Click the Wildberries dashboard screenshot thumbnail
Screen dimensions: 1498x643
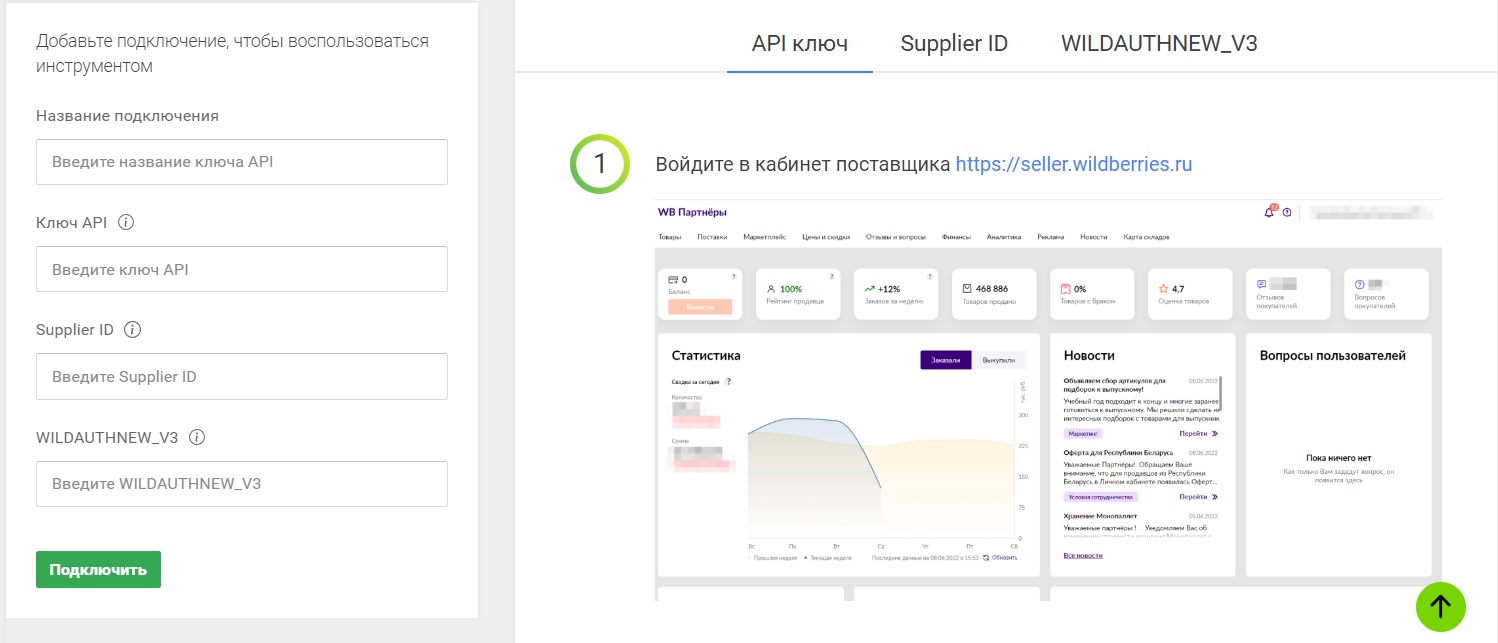(1048, 400)
